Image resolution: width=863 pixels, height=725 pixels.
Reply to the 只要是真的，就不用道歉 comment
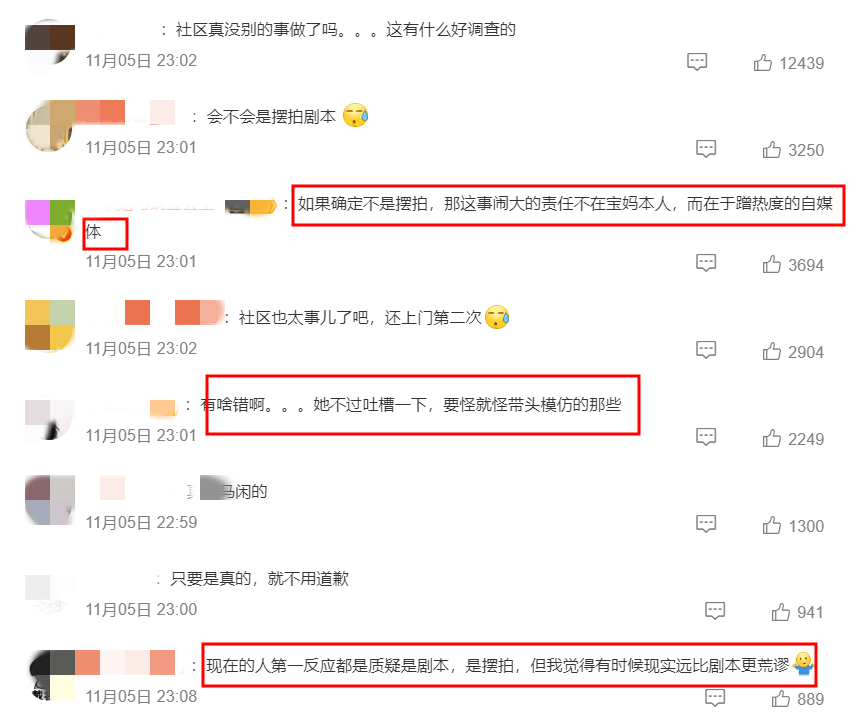715,611
